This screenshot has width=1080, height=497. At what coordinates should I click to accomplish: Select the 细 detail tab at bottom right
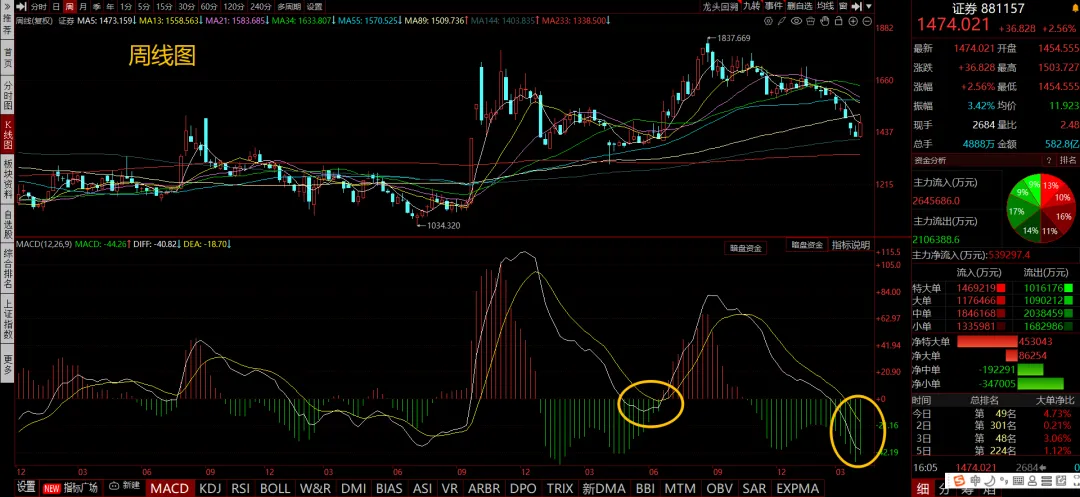click(x=924, y=488)
